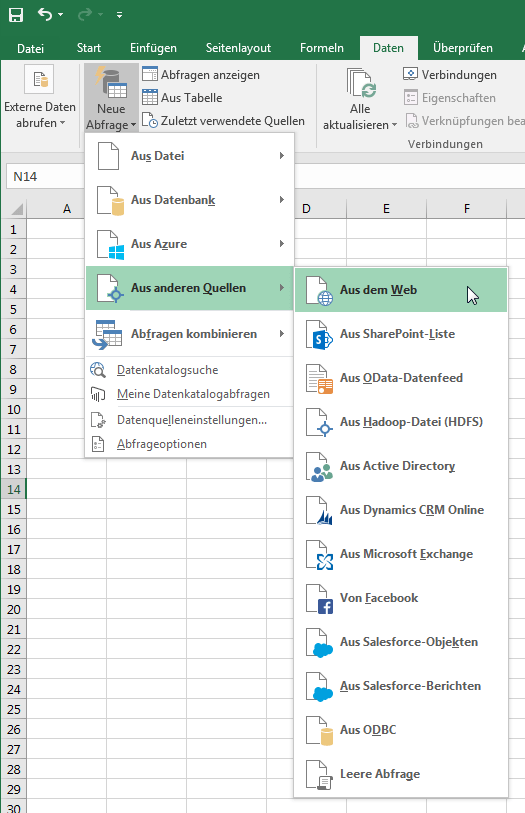Expand Abfragen kombinieren submenu
Viewport: 525px width, 813px height.
point(190,334)
